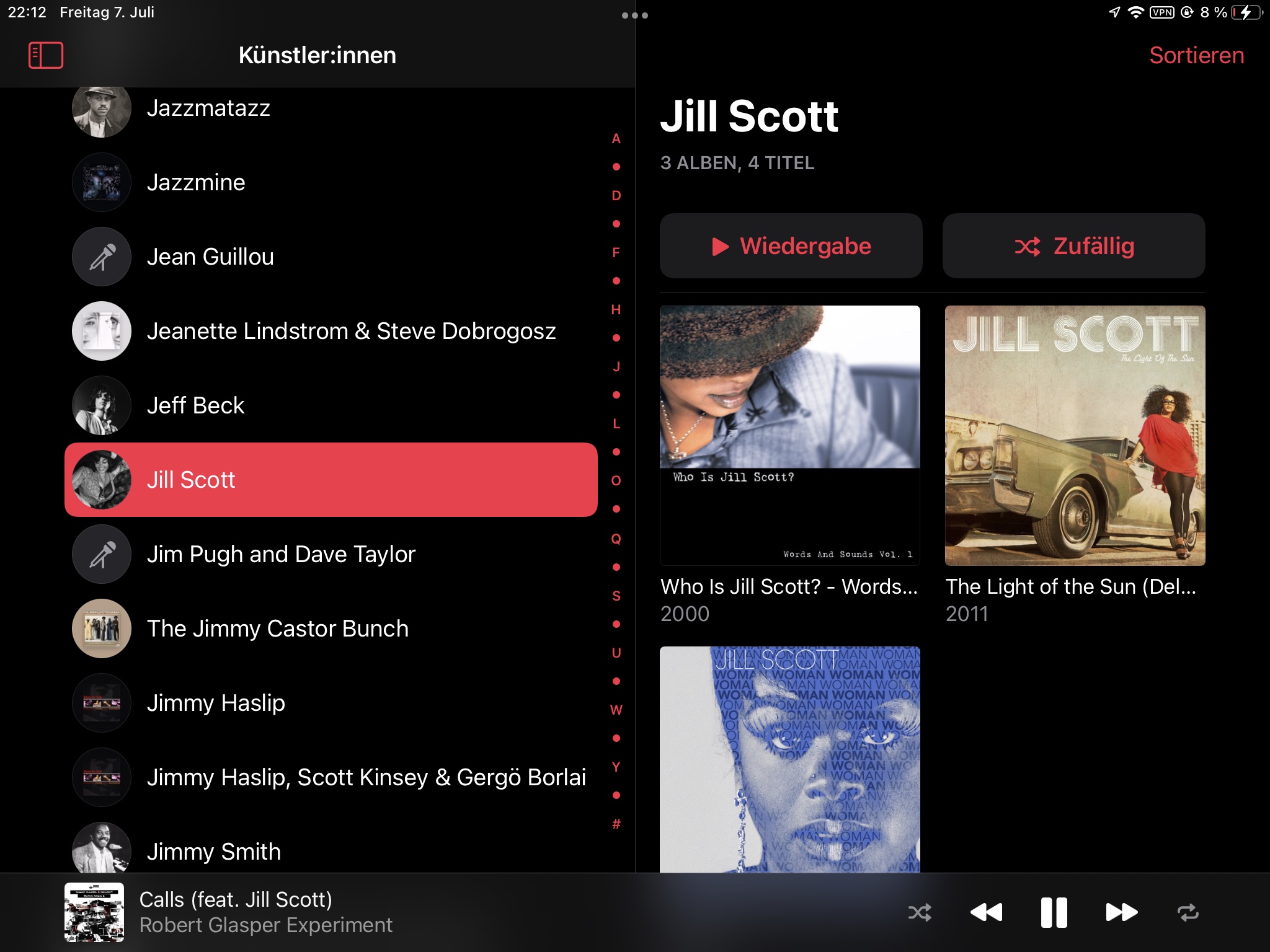The height and width of the screenshot is (952, 1270).
Task: Select Jimmy Haslip, Scott Kinsey & Gergö Borlai
Action: [x=331, y=777]
